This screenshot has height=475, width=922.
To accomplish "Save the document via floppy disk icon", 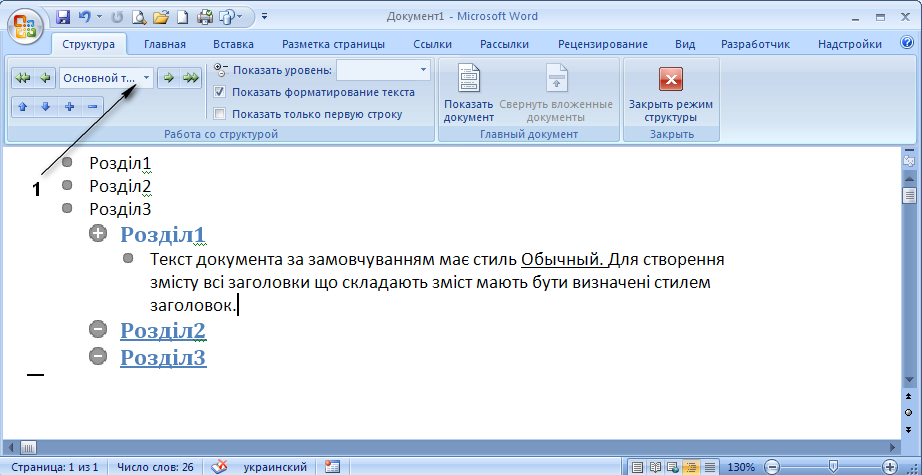I will 63,17.
